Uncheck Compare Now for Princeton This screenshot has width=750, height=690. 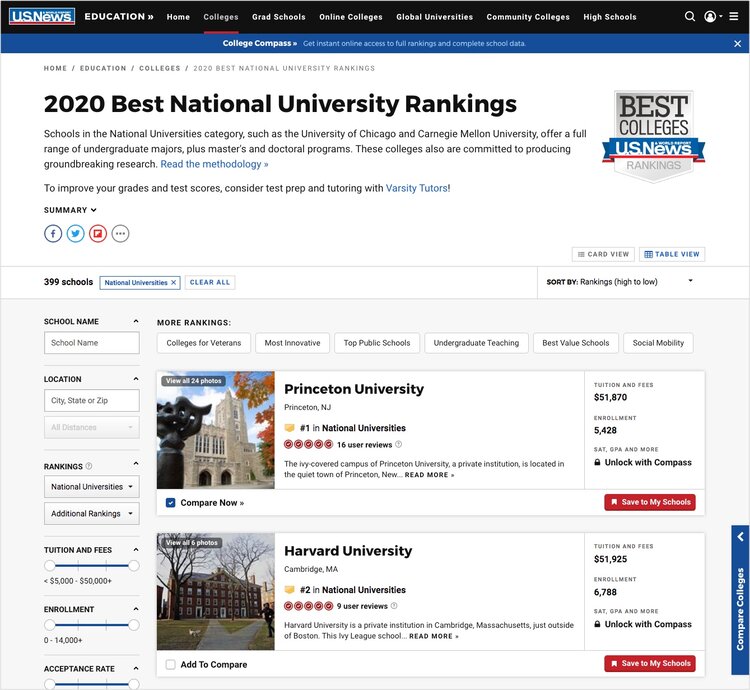(170, 503)
